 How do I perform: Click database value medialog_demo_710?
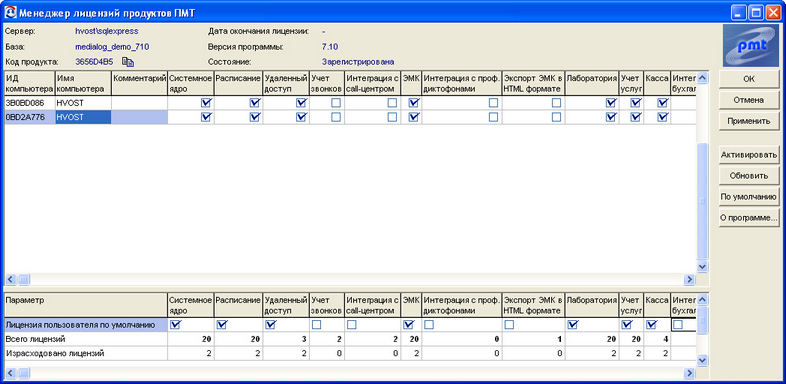(x=112, y=47)
